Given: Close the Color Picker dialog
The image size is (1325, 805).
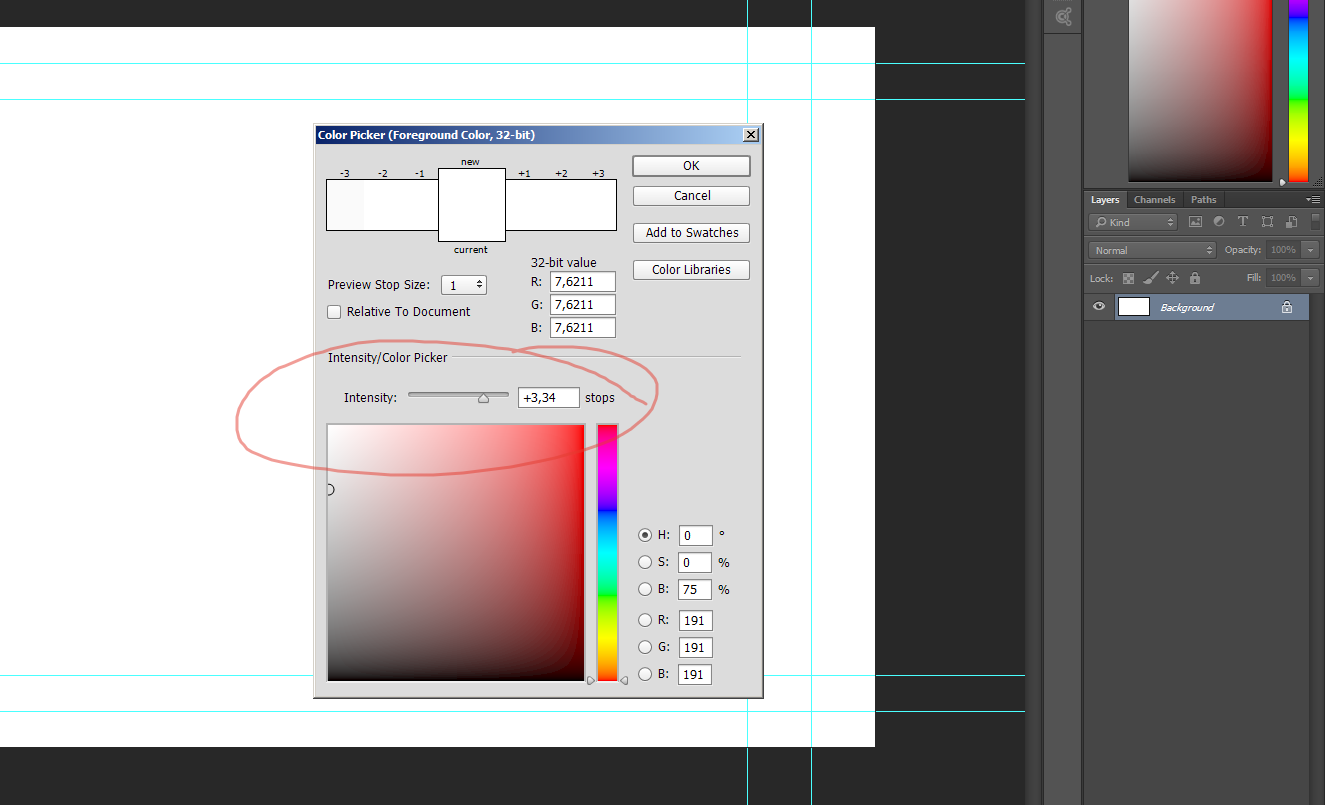Looking at the screenshot, I should coord(751,134).
